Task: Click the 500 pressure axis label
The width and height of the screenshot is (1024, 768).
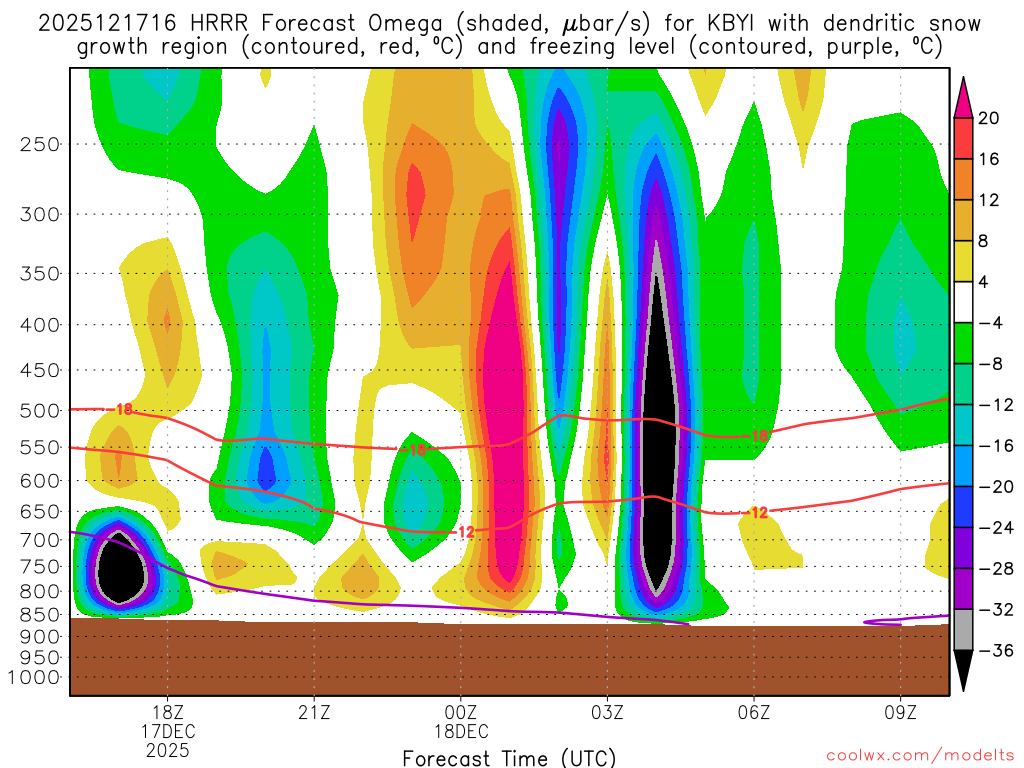Action: pyautogui.click(x=40, y=411)
